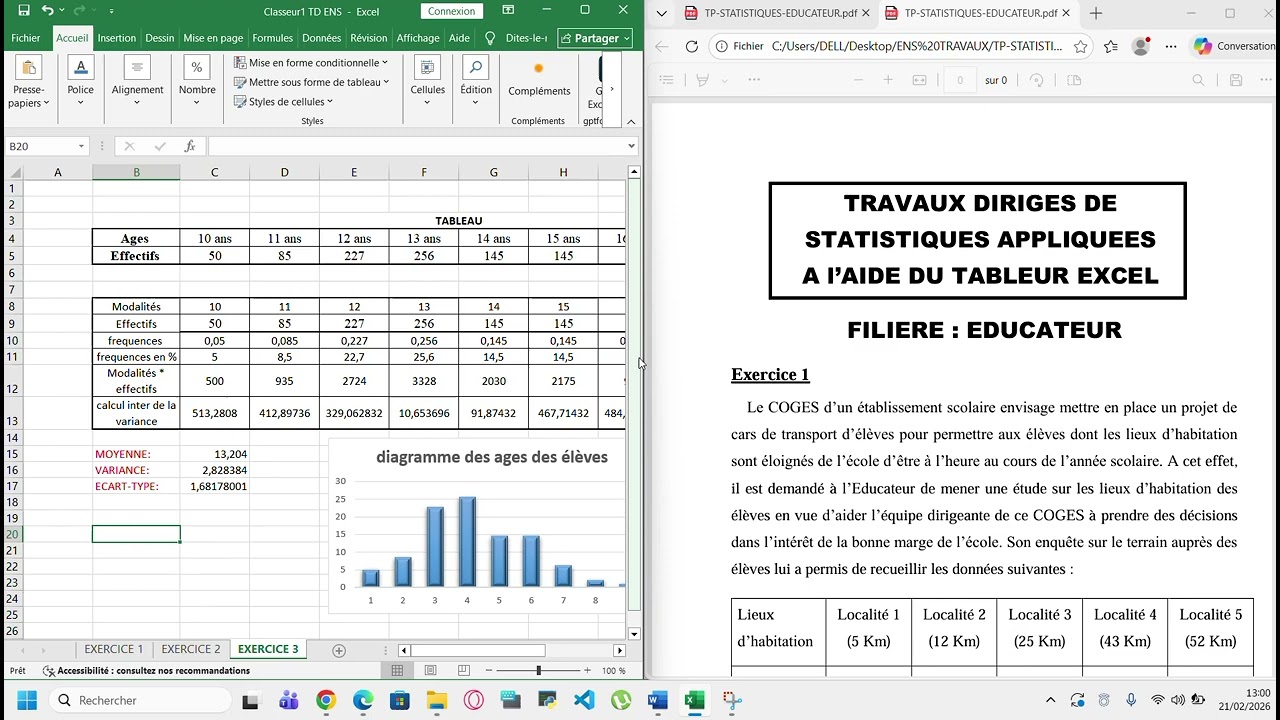Open the Nombre percent format group
The width and height of the screenshot is (1280, 720).
pos(197,69)
